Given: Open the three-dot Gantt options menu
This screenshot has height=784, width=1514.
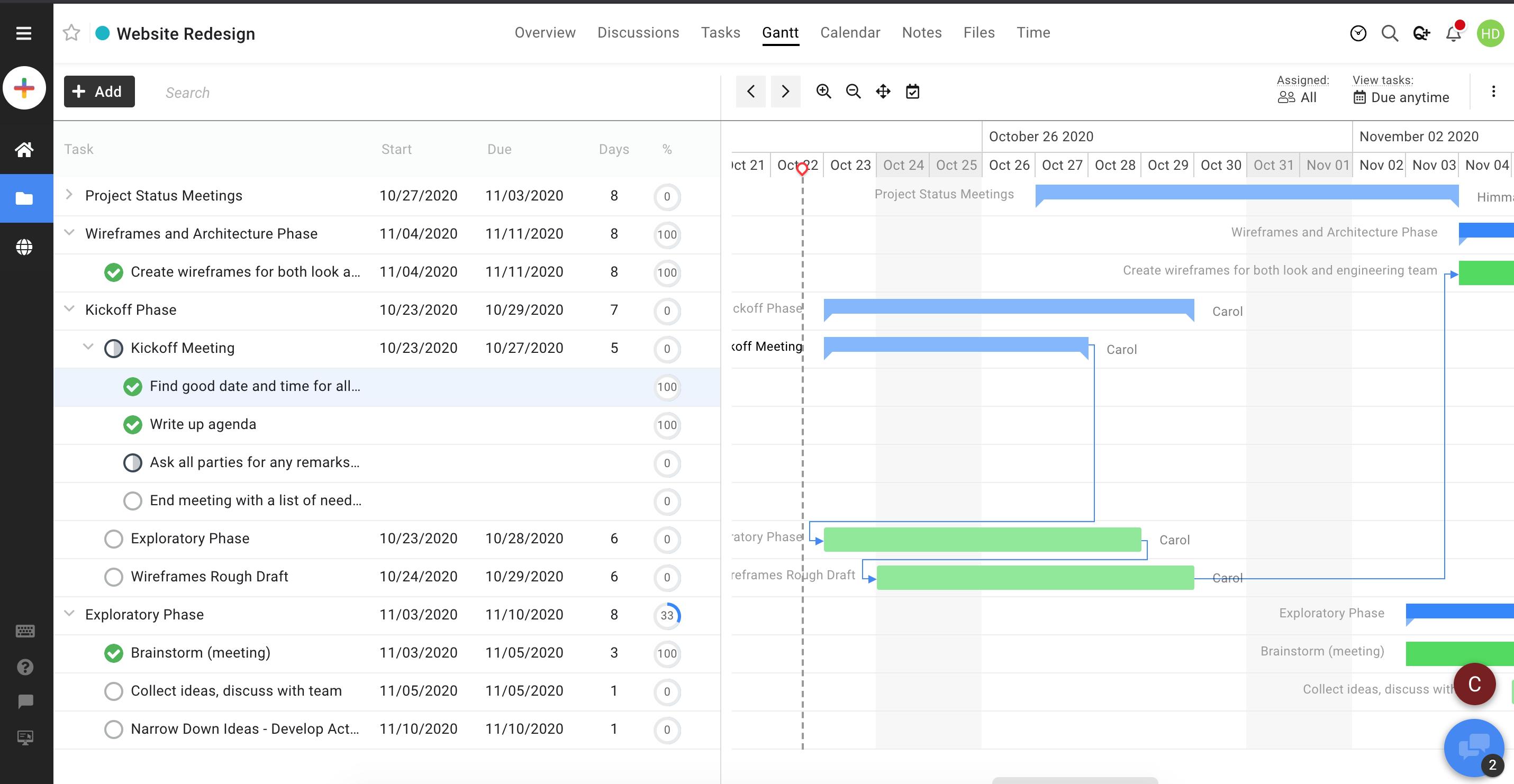Looking at the screenshot, I should 1493,92.
